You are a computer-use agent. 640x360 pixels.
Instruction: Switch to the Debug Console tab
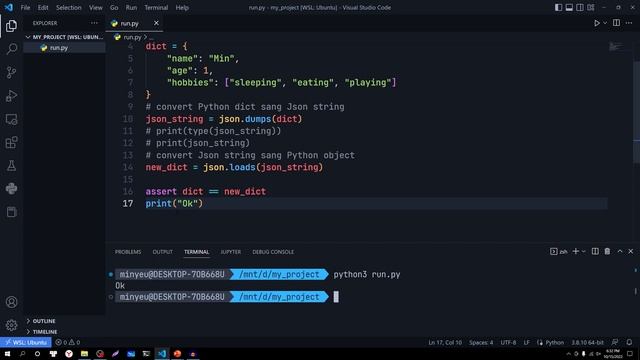click(273, 252)
